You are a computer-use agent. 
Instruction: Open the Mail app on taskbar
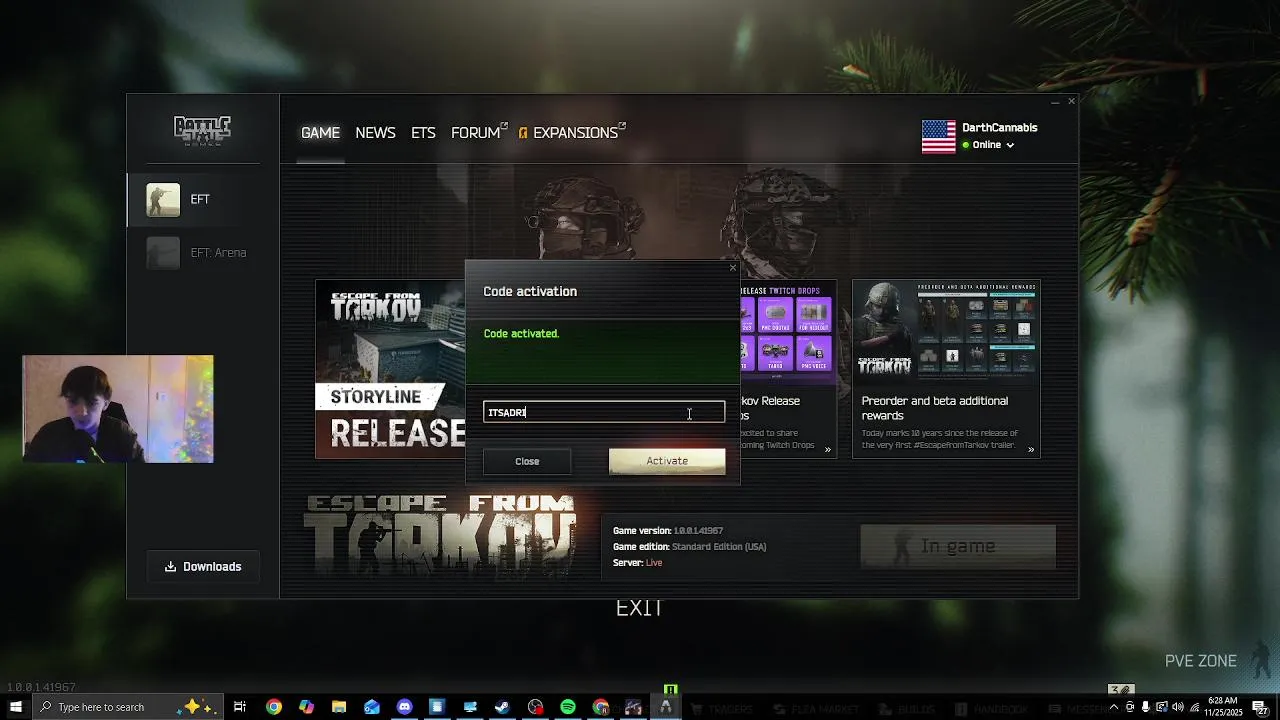(372, 707)
